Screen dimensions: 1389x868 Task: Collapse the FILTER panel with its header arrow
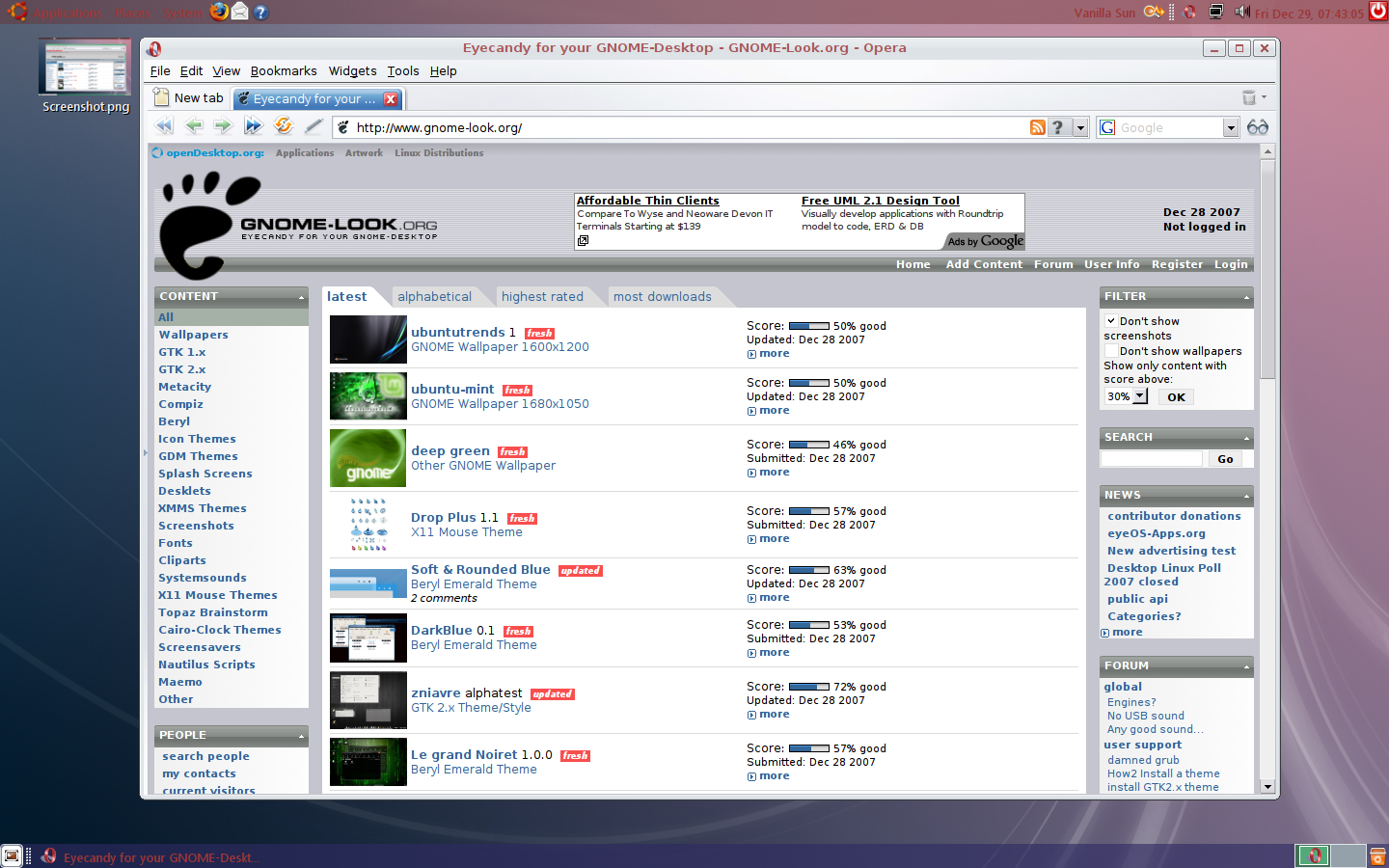point(1246,297)
